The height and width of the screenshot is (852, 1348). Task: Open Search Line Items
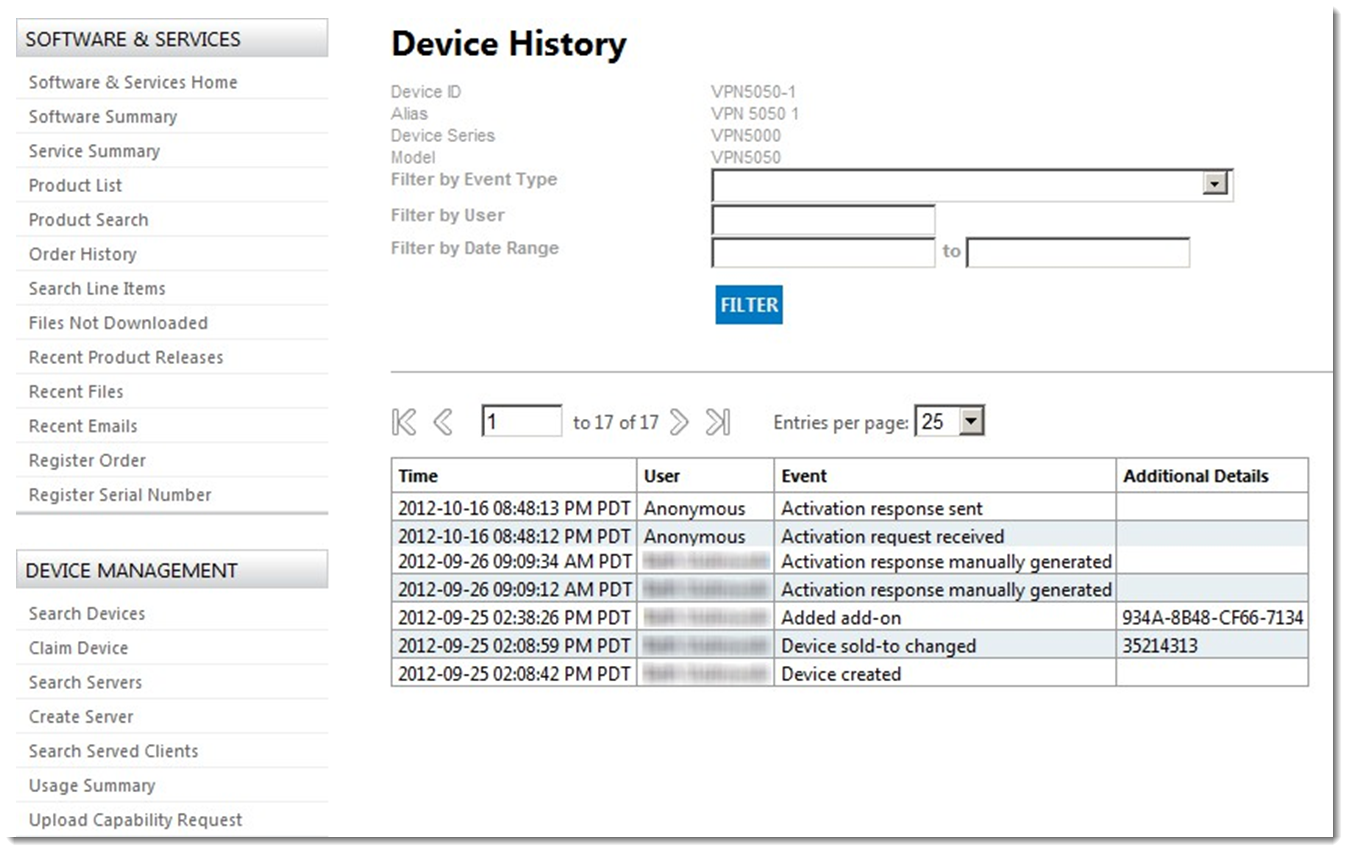click(97, 288)
